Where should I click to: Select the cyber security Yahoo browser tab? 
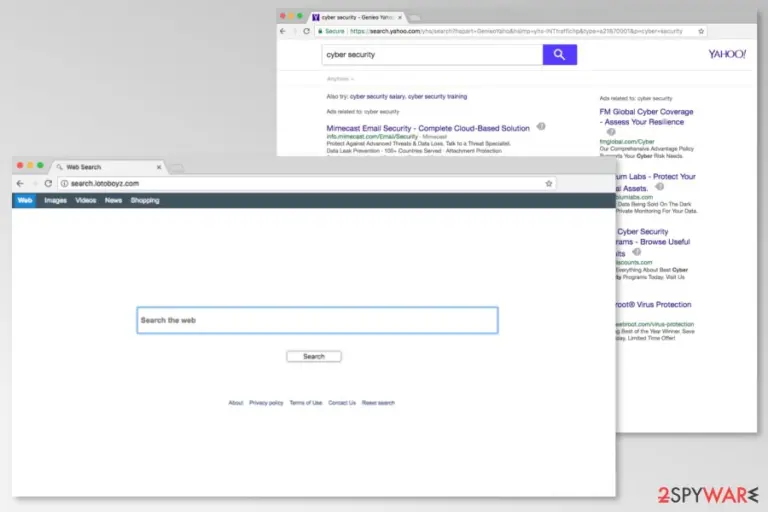(358, 17)
